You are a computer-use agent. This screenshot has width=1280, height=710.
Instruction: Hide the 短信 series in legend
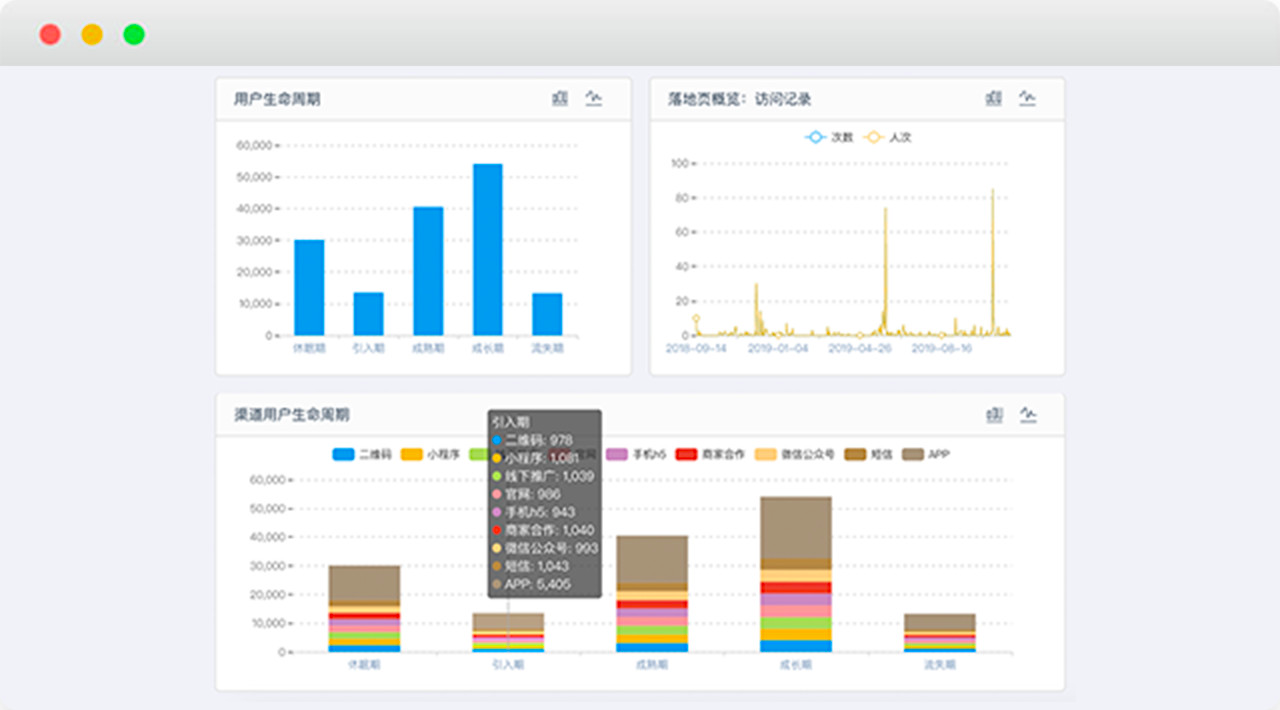point(857,455)
